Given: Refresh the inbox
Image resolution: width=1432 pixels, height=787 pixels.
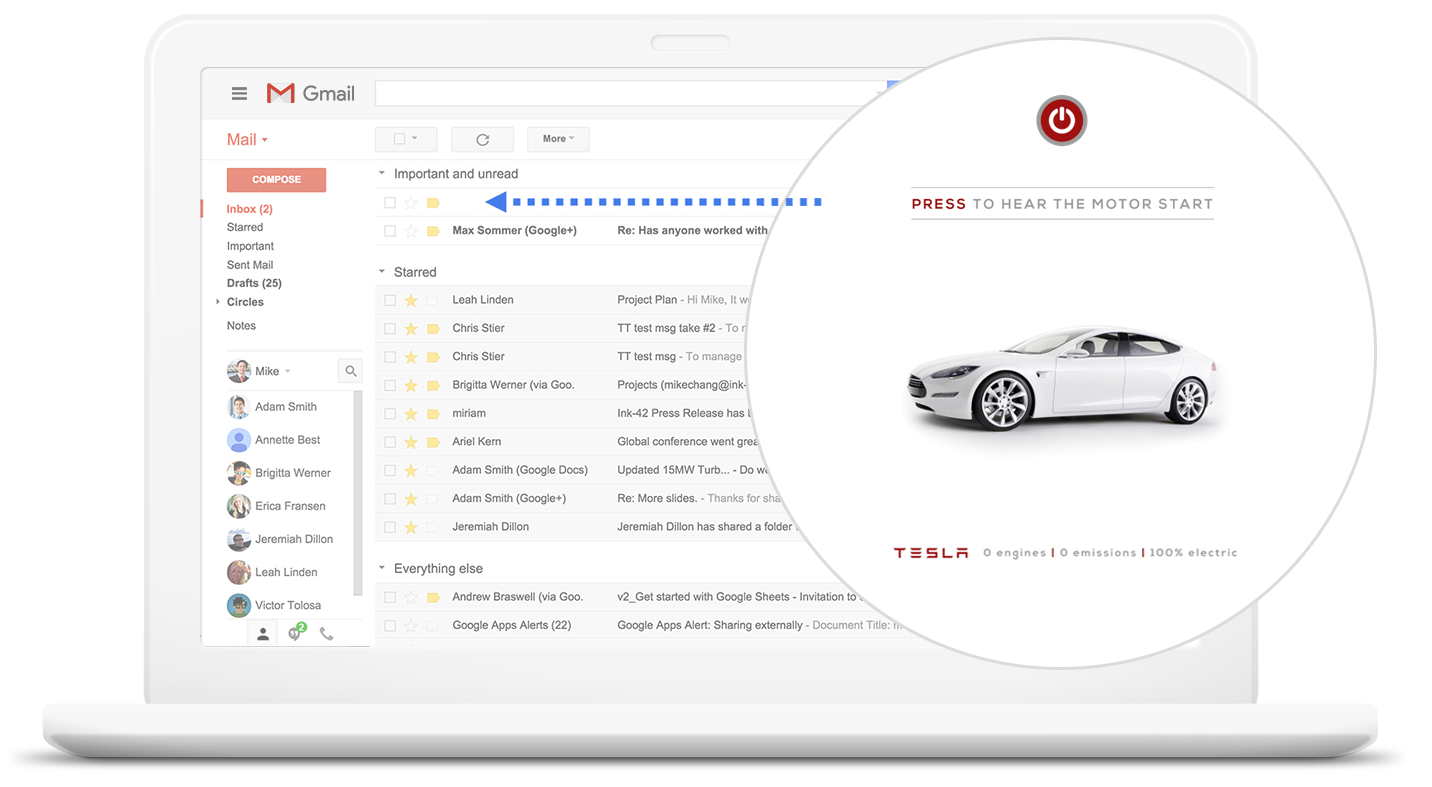Looking at the screenshot, I should [482, 139].
